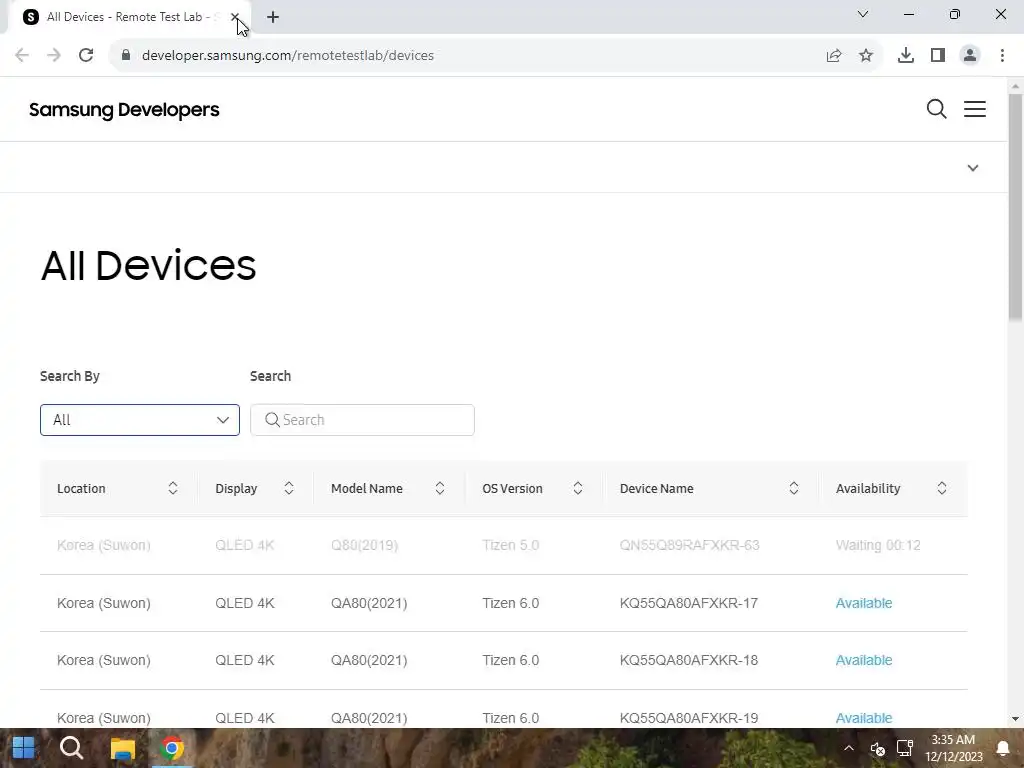This screenshot has height=768, width=1024.
Task: Click the address bar URL text
Action: point(287,56)
